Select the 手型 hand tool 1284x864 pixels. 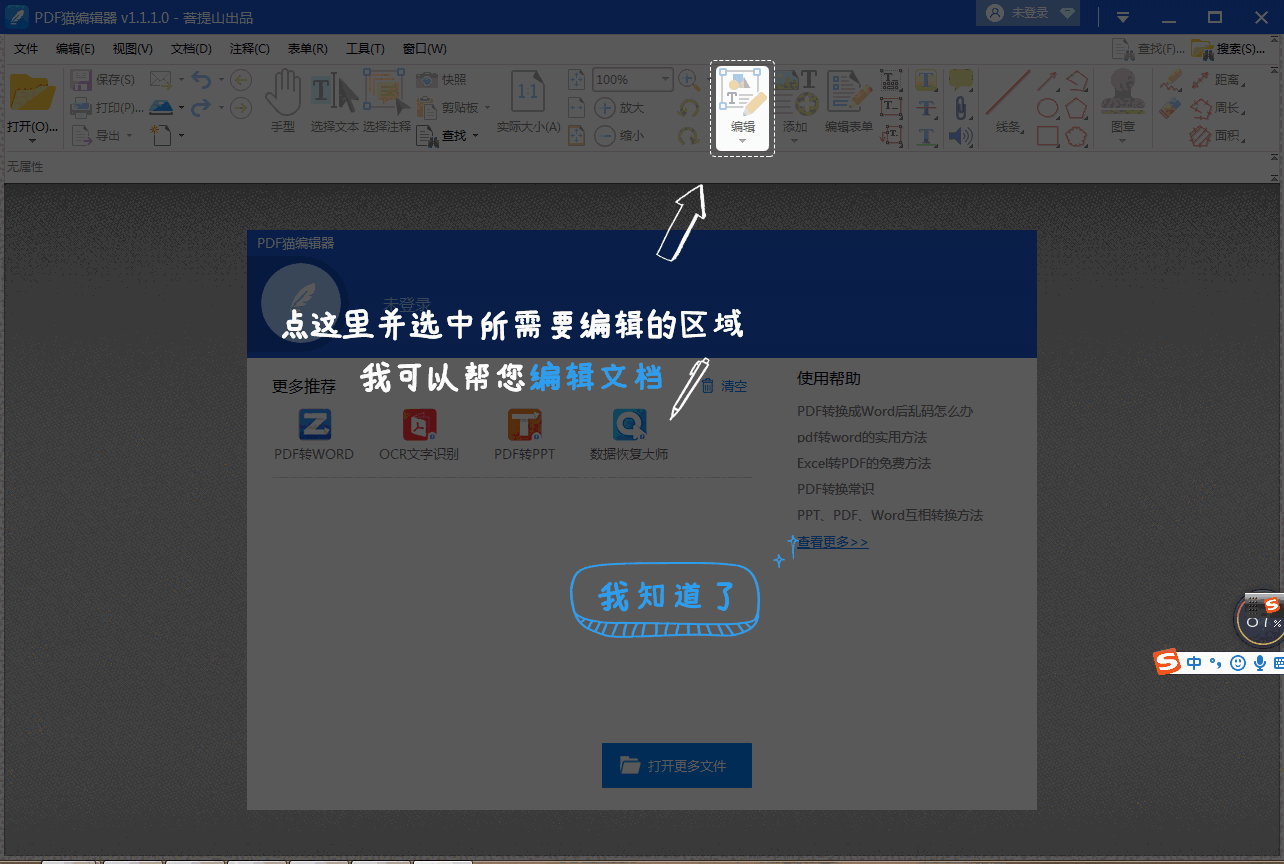click(x=283, y=100)
